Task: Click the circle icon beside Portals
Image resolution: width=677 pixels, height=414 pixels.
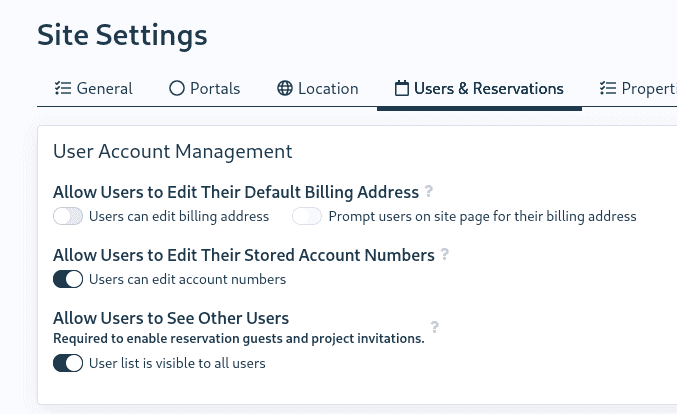Action: 177,88
